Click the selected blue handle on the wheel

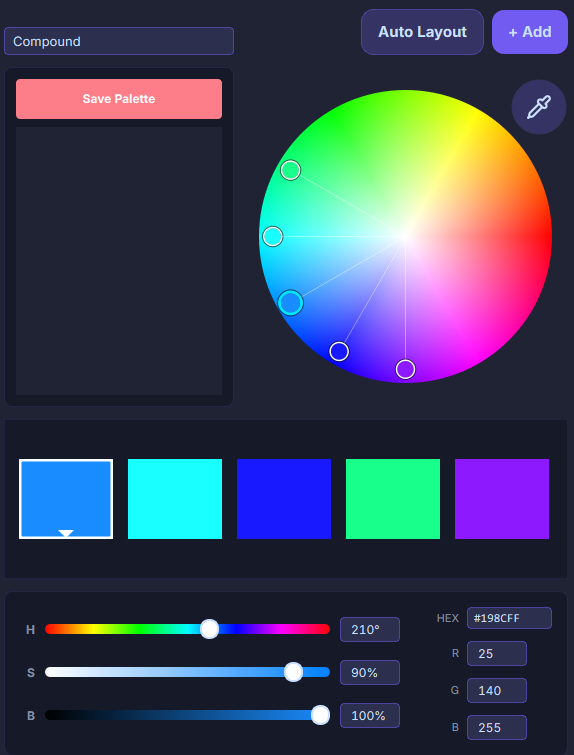tap(290, 303)
